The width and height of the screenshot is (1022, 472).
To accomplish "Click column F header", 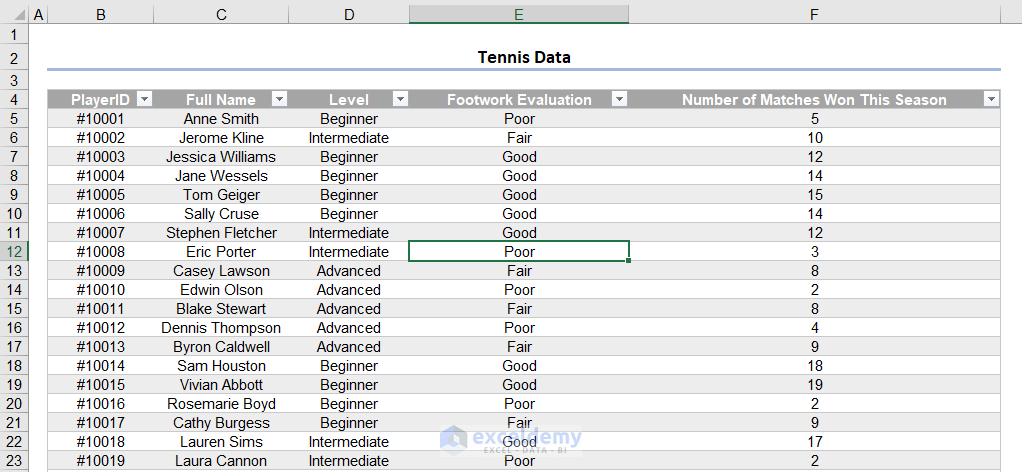I will pyautogui.click(x=814, y=15).
